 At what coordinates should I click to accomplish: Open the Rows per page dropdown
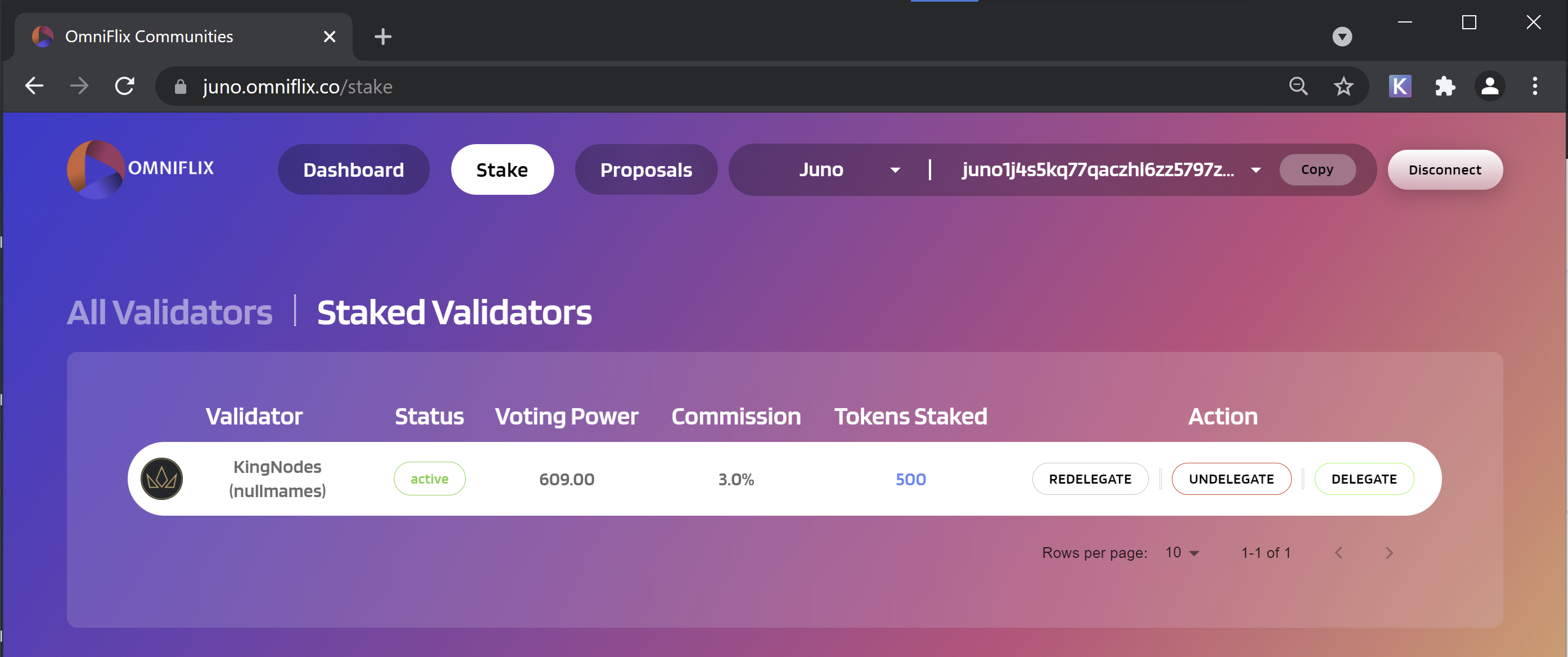[1181, 552]
